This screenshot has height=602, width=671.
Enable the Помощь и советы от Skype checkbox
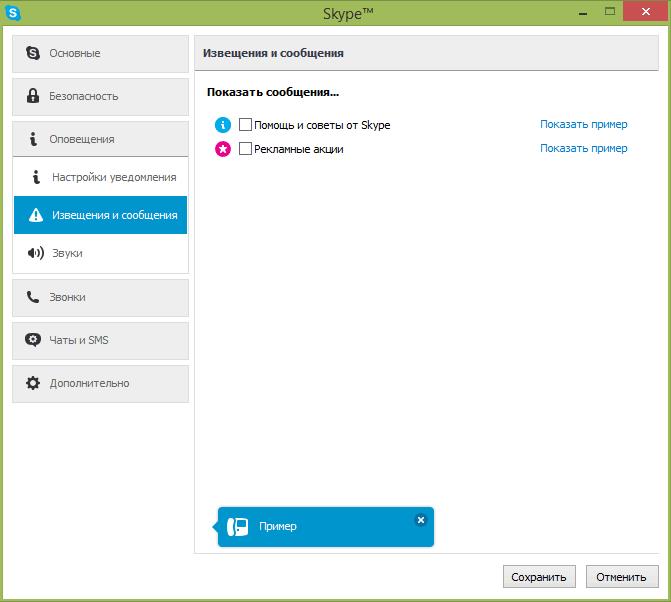point(246,125)
